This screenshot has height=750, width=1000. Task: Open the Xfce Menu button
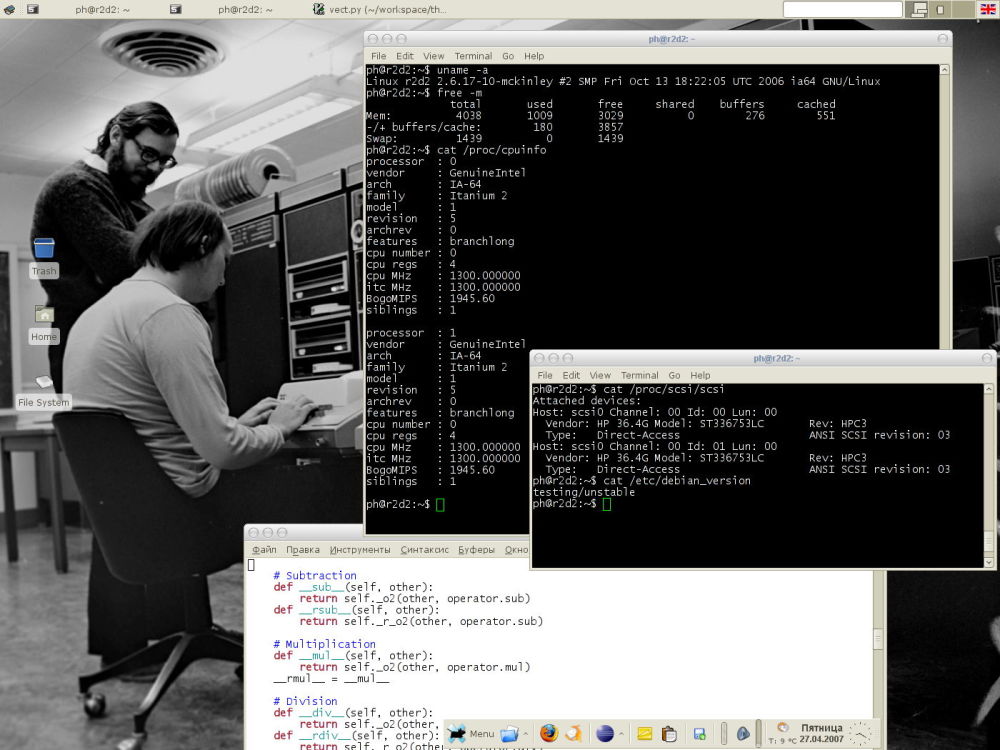[x=471, y=733]
